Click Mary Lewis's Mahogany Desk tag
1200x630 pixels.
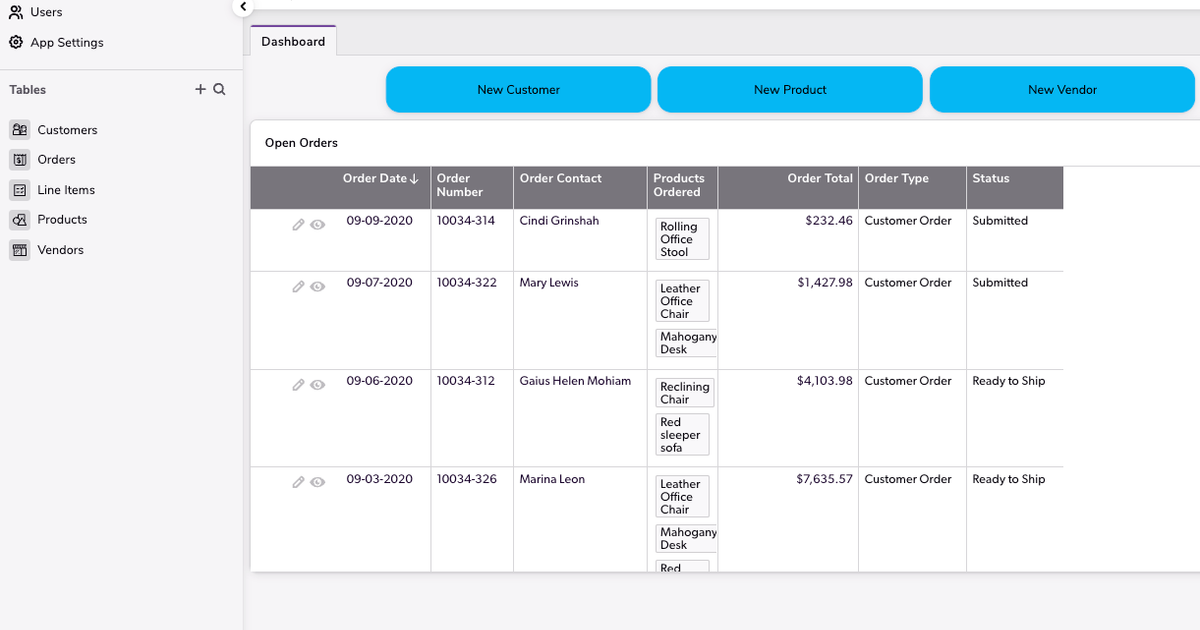coord(687,343)
